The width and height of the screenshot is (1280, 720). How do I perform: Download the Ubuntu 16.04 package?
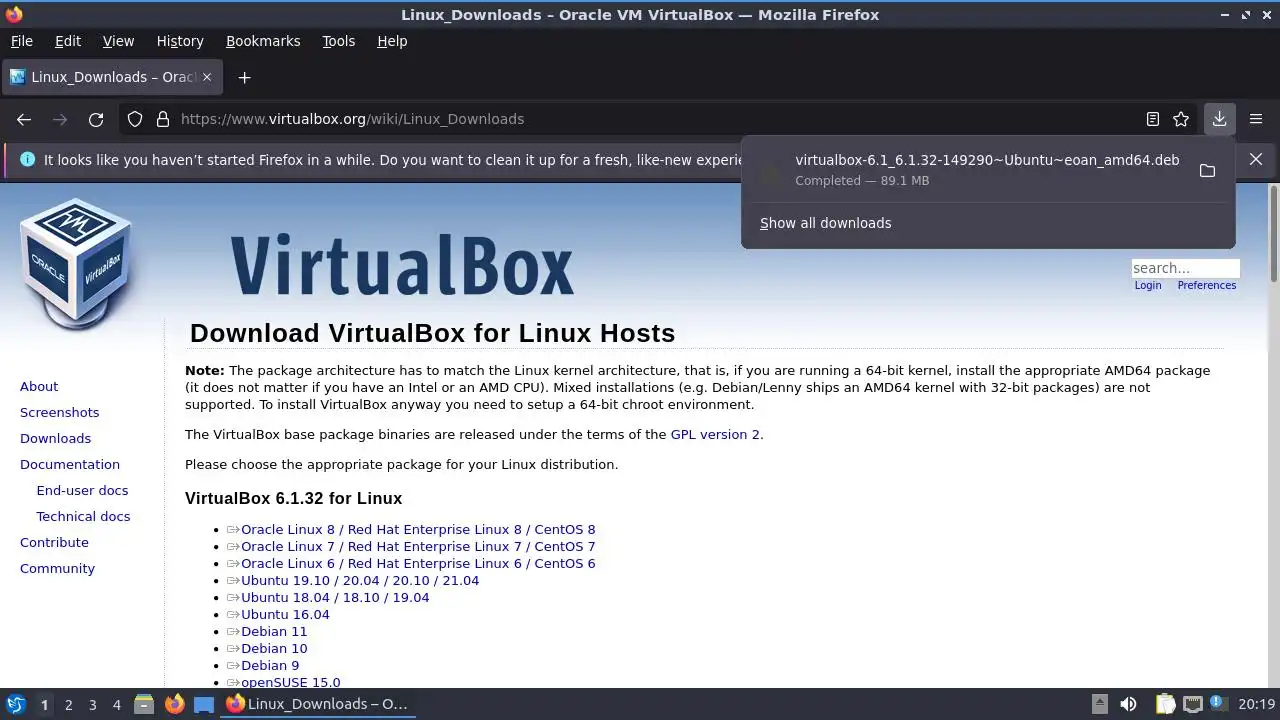[285, 615]
